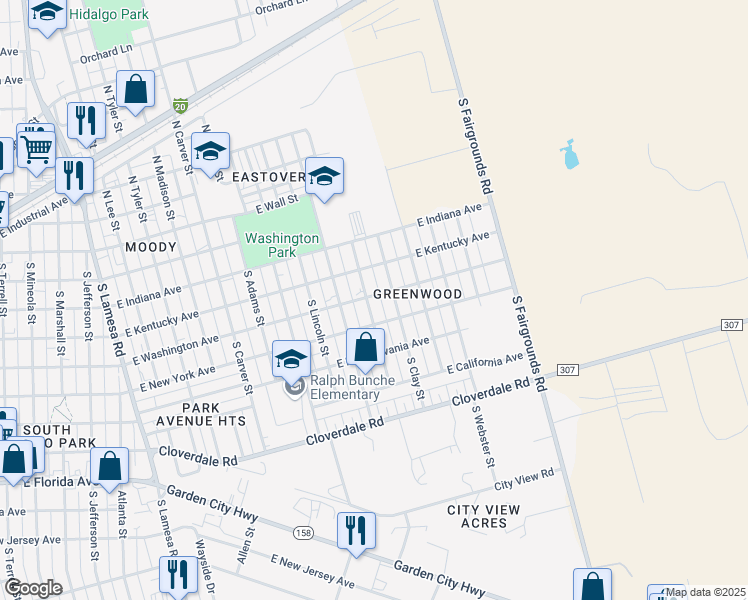Screen dimensions: 748x600
Task: Click the school marker beside Hidalgo Park
Action: (46, 14)
